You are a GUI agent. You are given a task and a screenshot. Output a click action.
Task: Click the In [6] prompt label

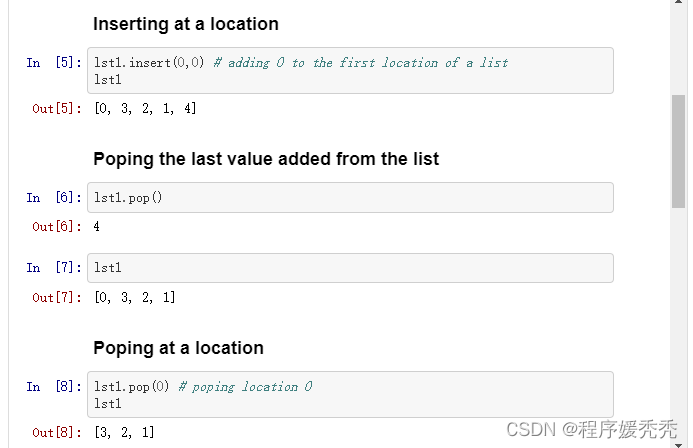tap(54, 197)
